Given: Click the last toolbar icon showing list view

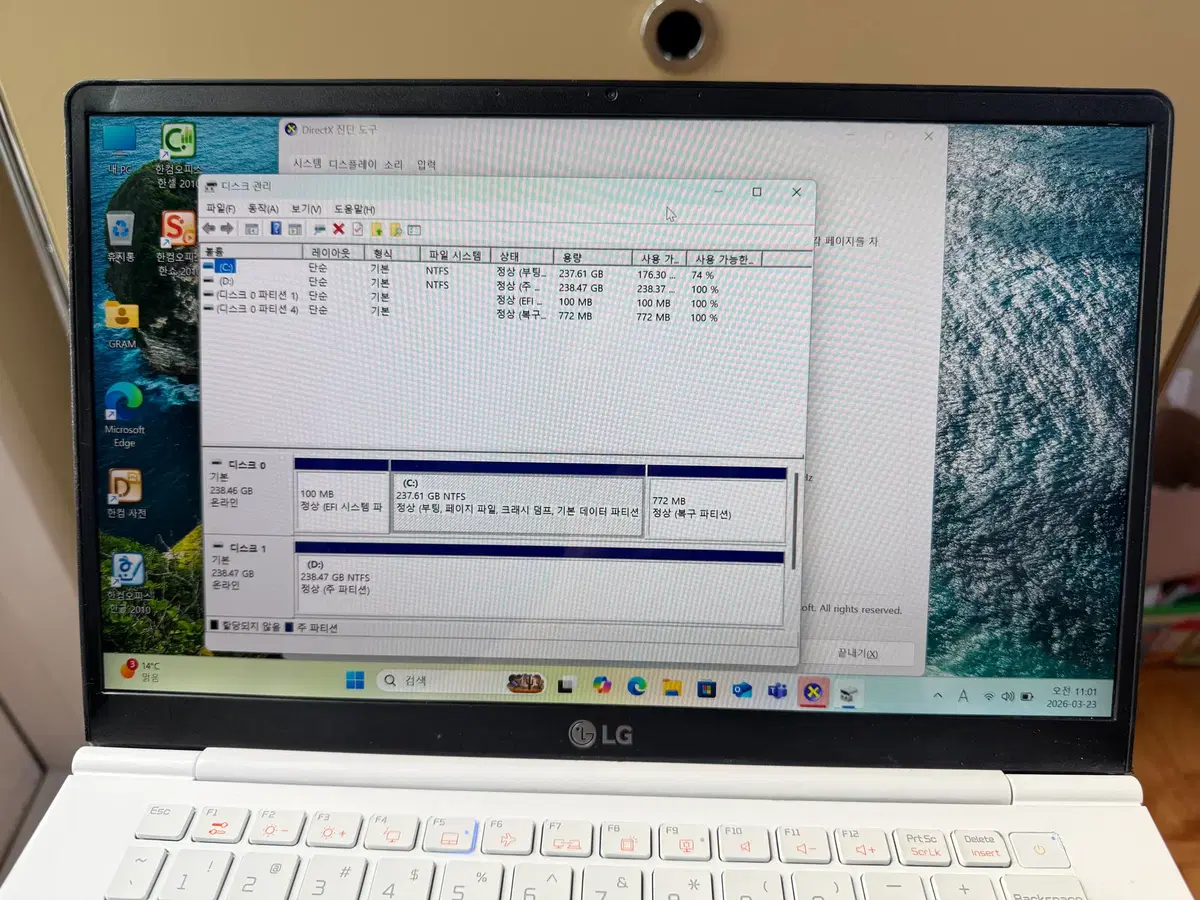Looking at the screenshot, I should [x=414, y=229].
